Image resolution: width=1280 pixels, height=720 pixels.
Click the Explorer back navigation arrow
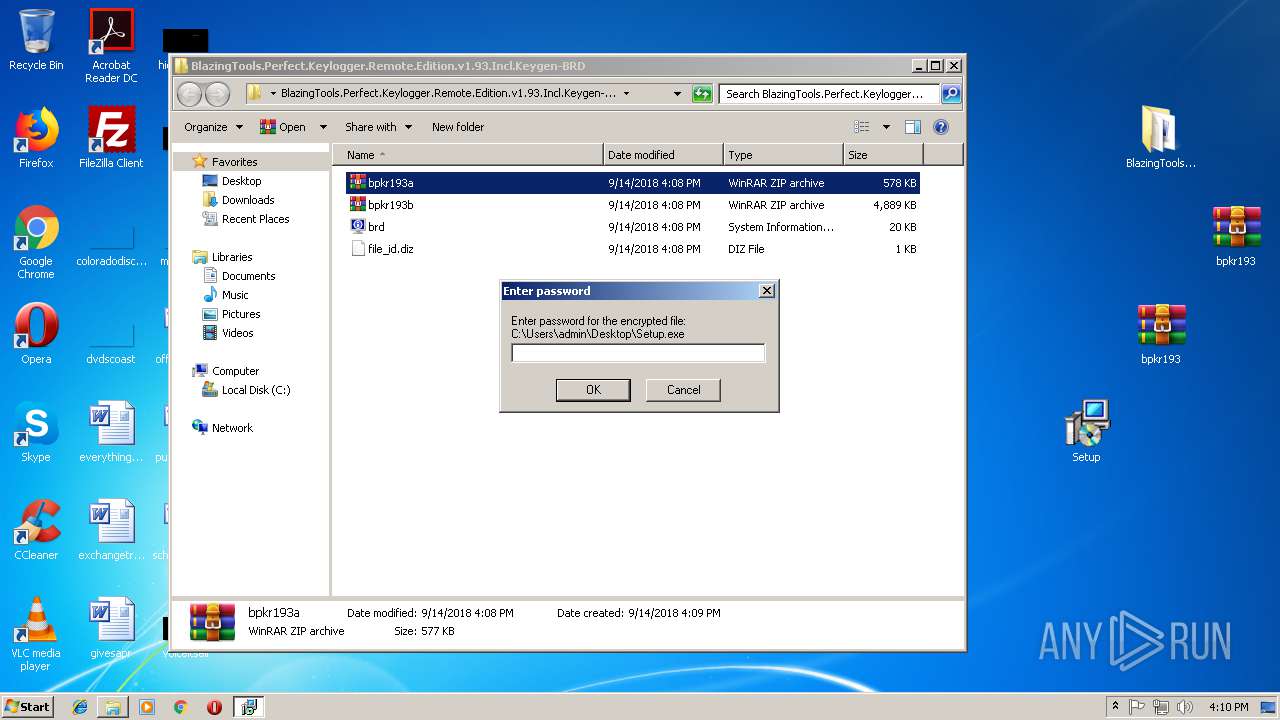(189, 94)
